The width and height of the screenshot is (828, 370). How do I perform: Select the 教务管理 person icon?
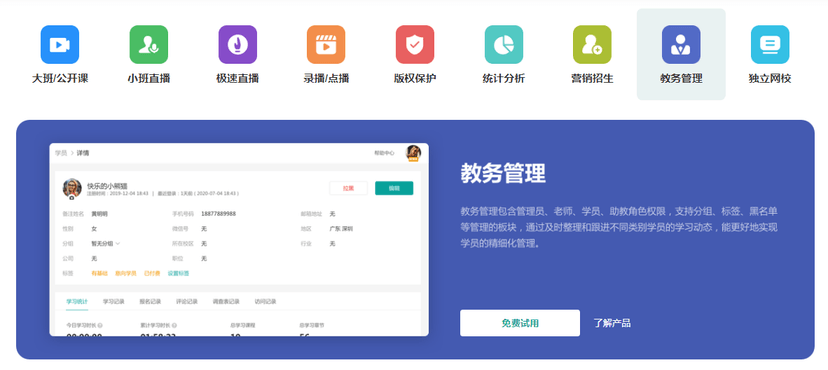(681, 44)
